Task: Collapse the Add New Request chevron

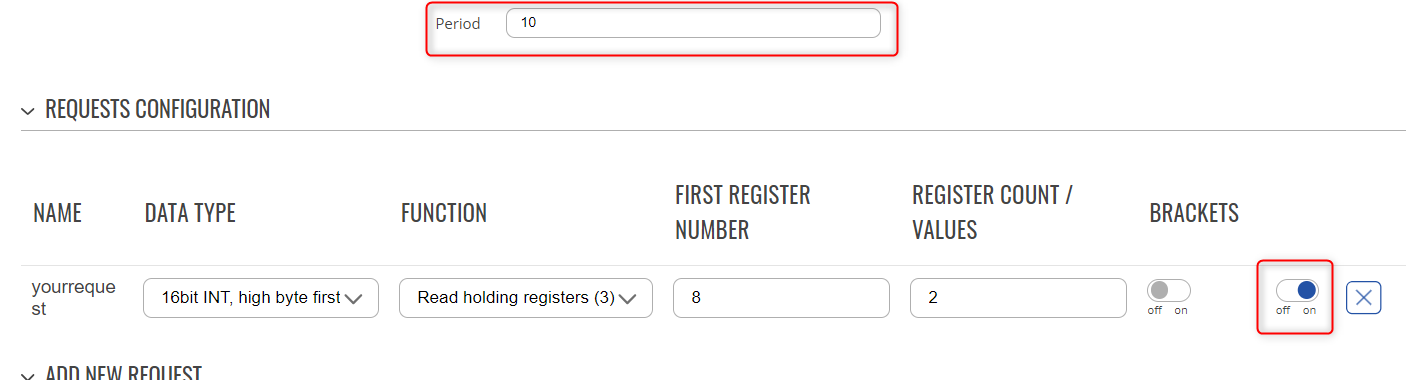Action: 28,375
